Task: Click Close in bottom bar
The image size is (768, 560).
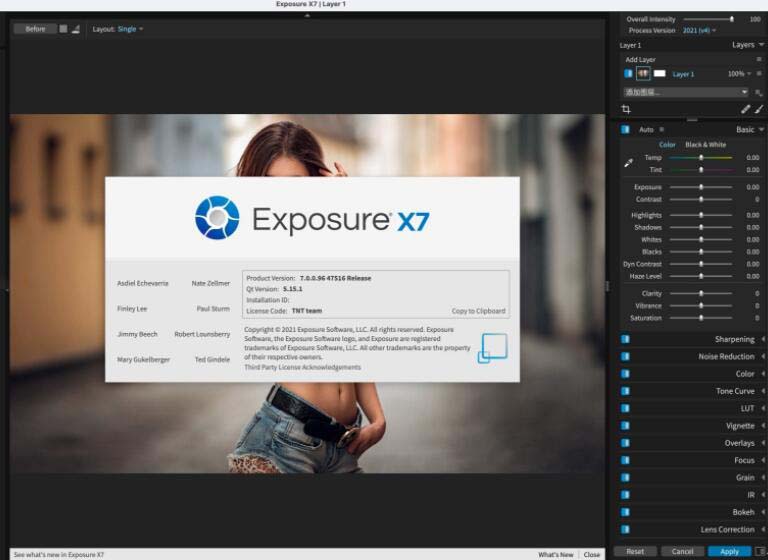Action: click(x=592, y=555)
